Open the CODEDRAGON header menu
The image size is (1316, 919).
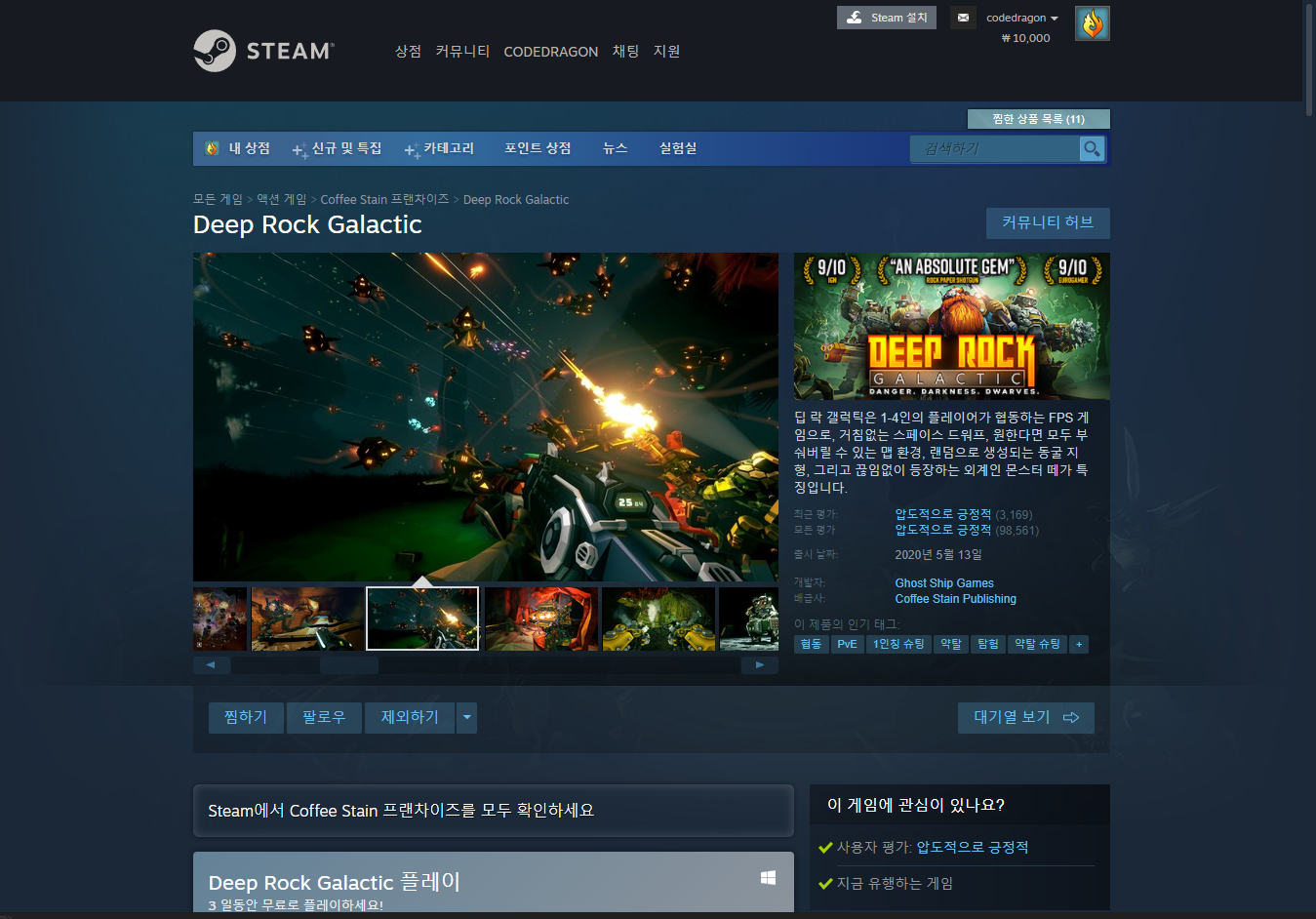click(550, 52)
